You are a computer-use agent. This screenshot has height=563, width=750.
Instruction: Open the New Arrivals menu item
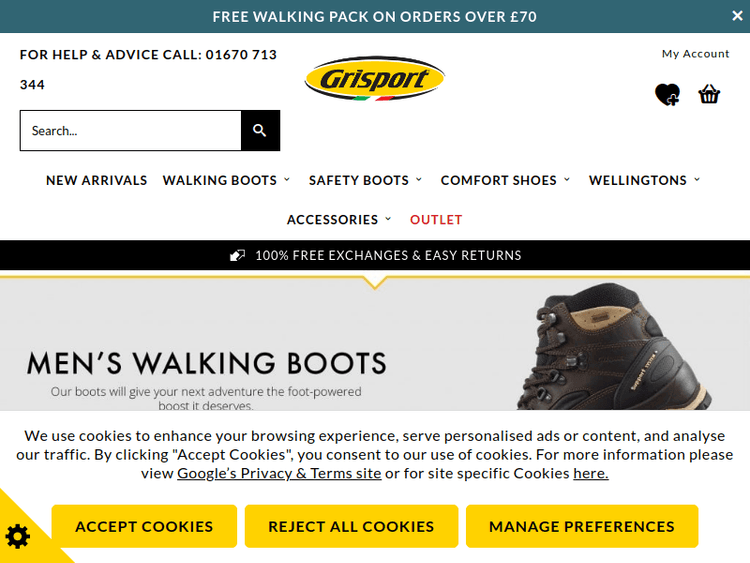click(x=97, y=180)
